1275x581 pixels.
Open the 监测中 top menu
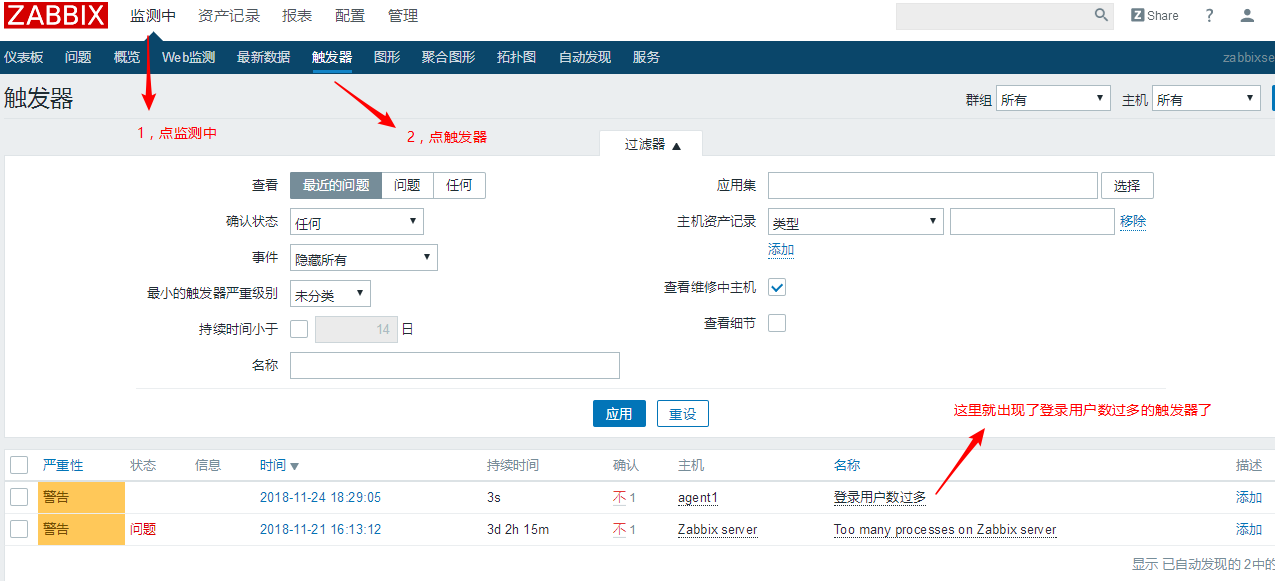[153, 16]
